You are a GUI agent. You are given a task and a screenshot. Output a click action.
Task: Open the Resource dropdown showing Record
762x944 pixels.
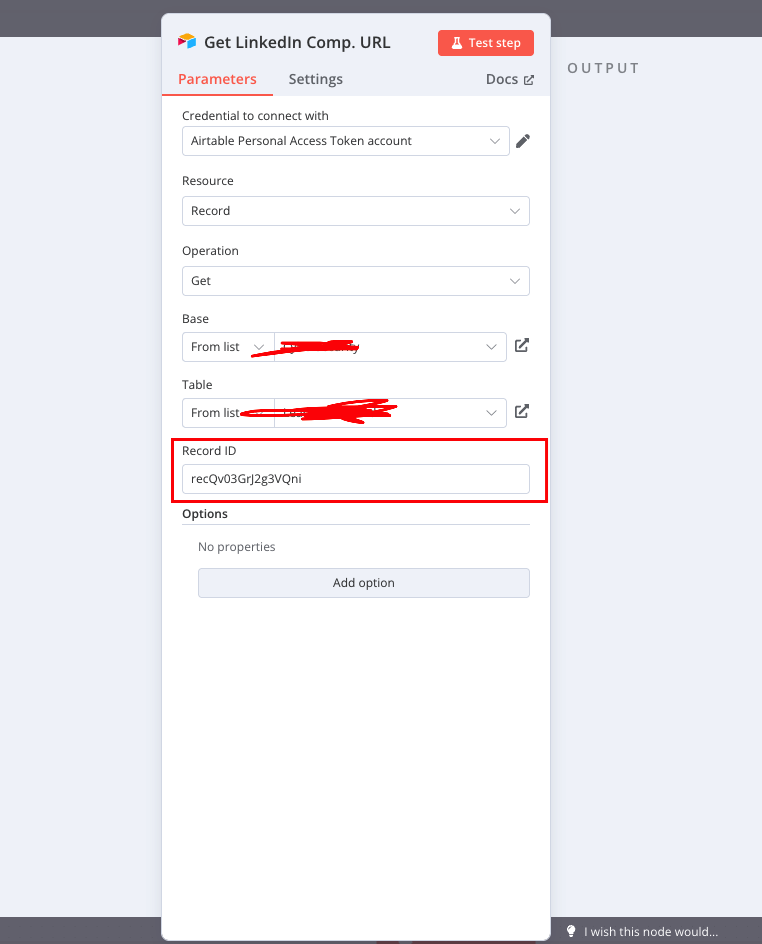[x=355, y=211]
